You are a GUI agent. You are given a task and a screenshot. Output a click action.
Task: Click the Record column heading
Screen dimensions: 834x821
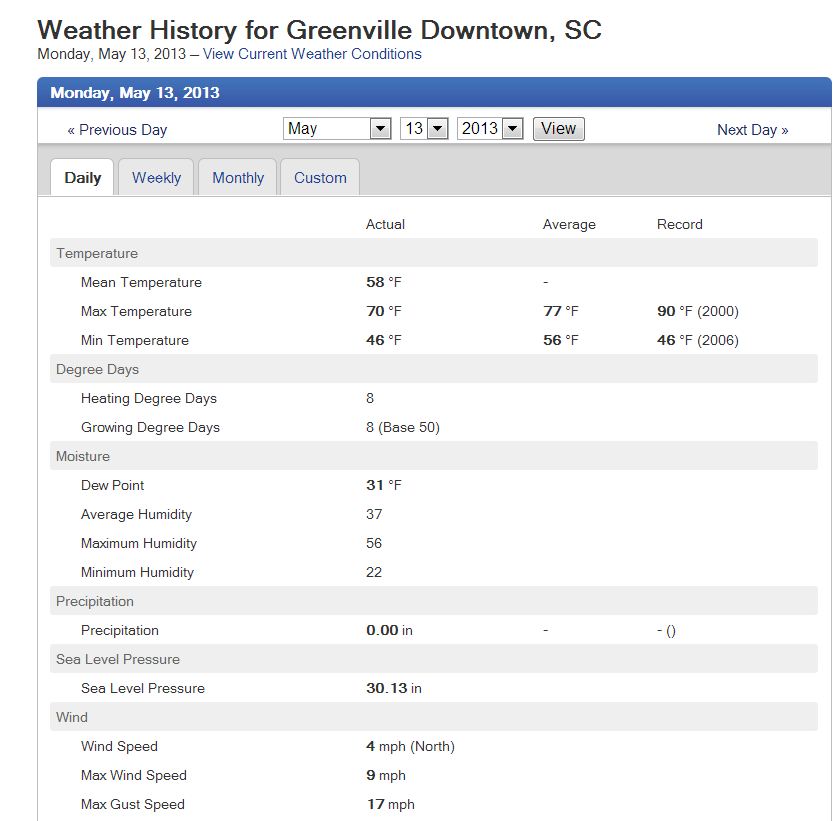click(x=680, y=225)
